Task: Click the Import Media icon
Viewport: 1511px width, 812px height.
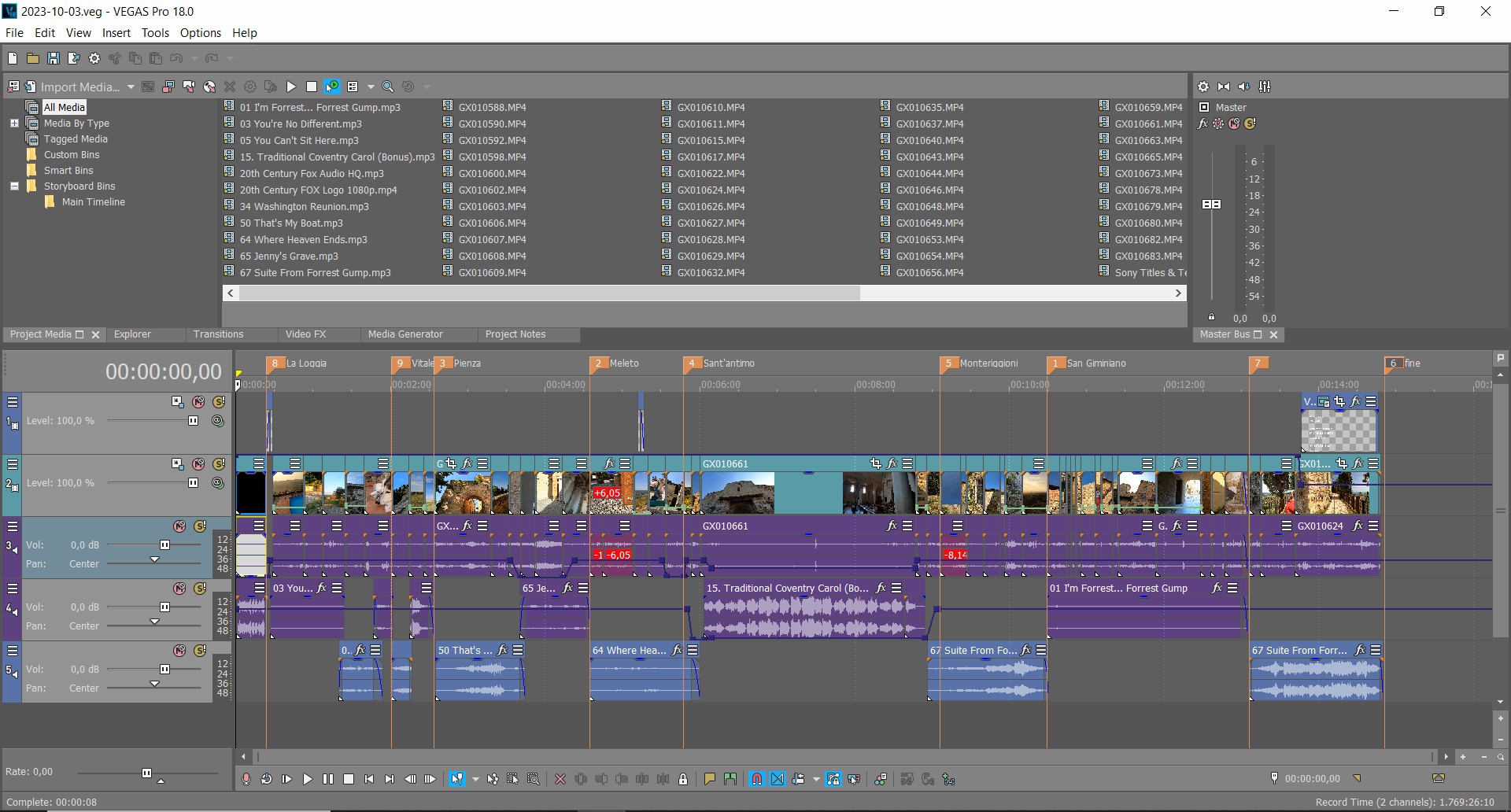Action: [x=30, y=87]
